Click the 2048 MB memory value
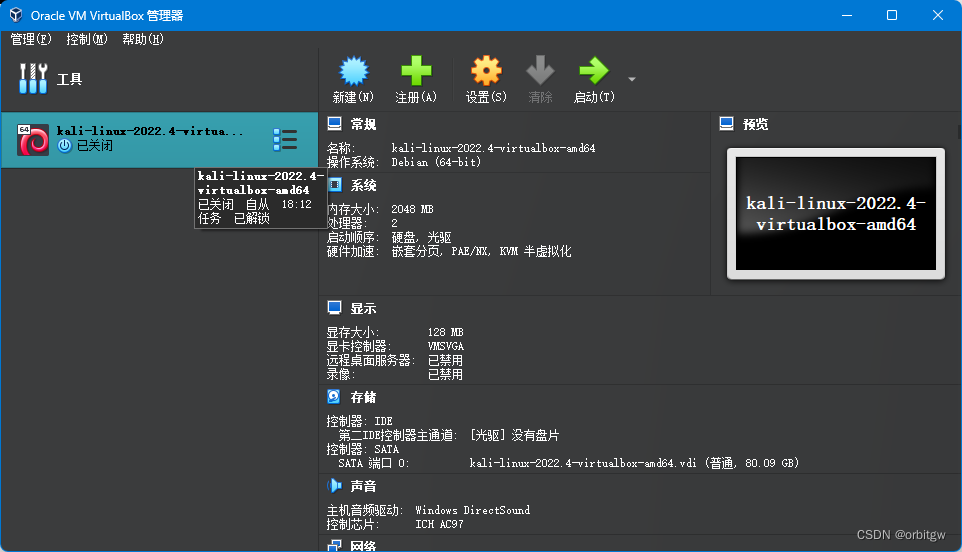 [x=412, y=209]
